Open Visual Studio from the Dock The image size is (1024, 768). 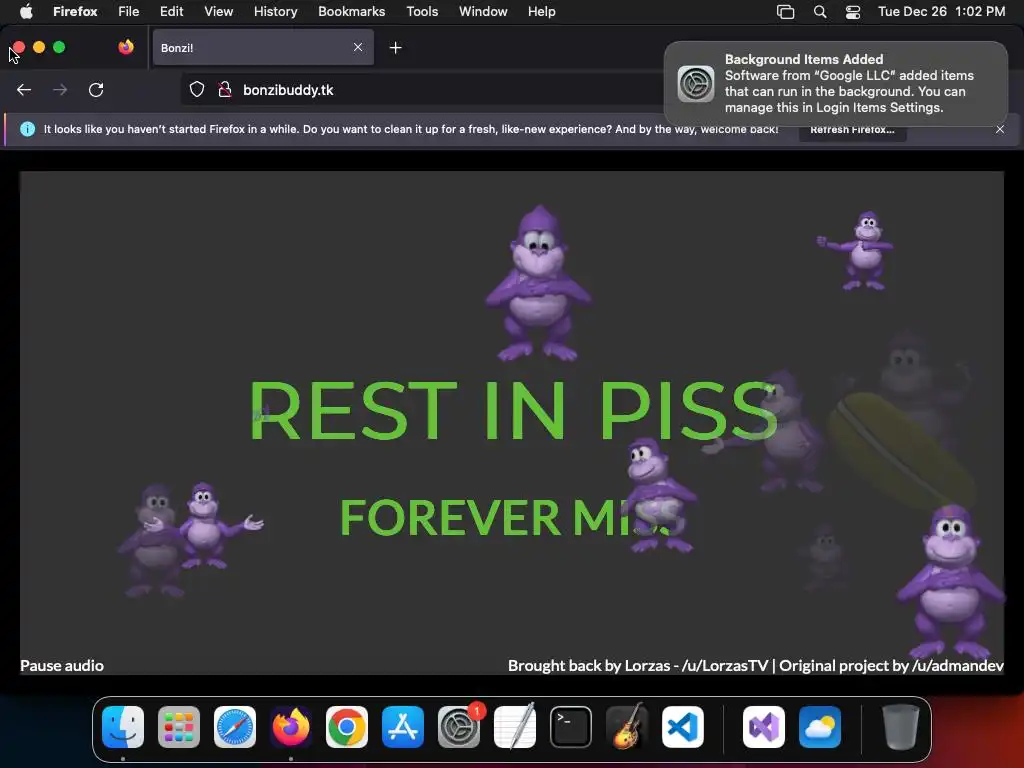764,727
